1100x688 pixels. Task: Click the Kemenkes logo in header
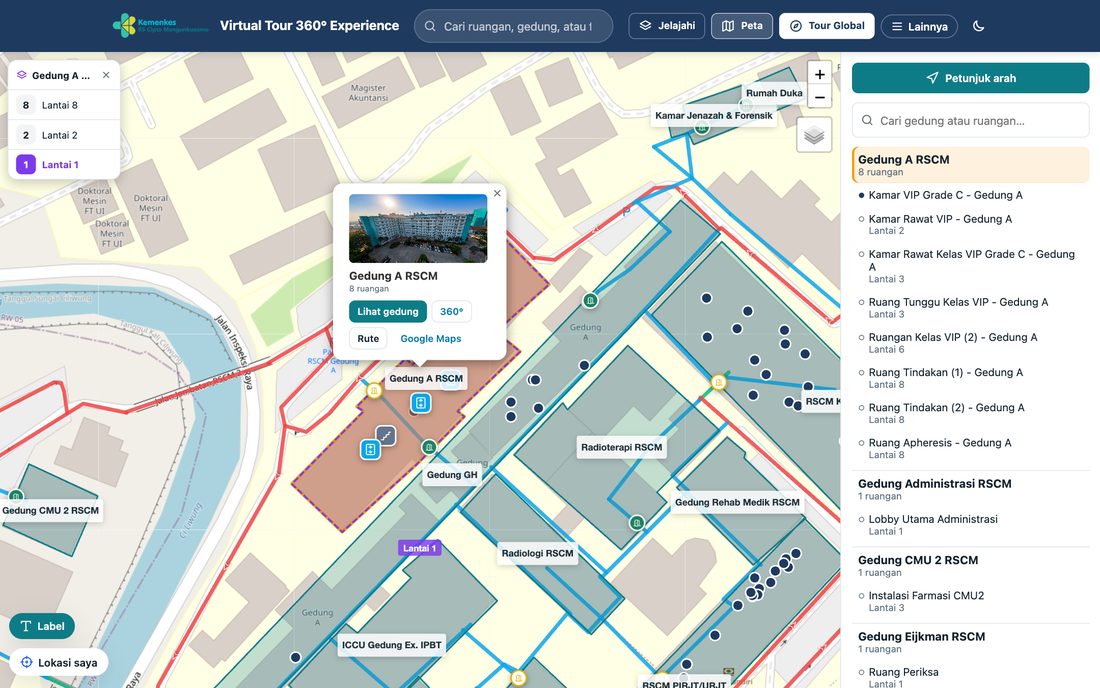[161, 26]
